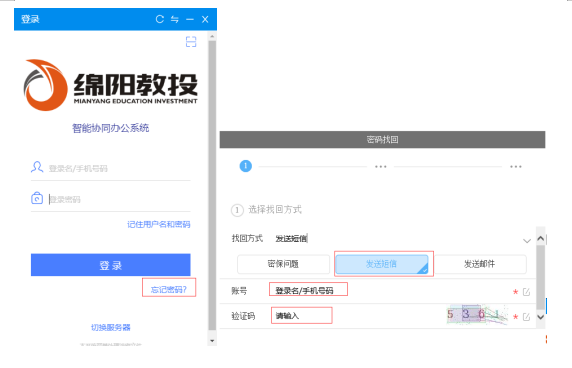Viewport: 572px width, 368px height.
Task: Click the refresh icon in login title bar
Action: coord(159,19)
